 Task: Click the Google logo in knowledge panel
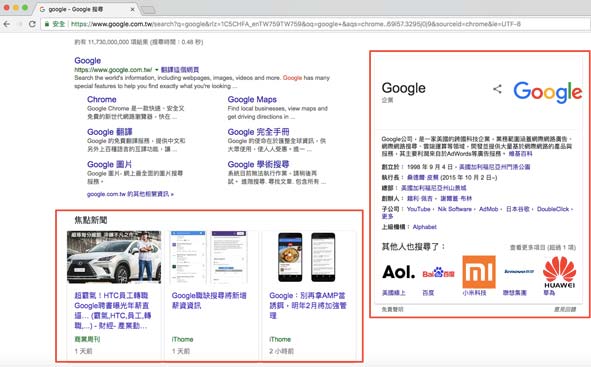pyautogui.click(x=548, y=92)
